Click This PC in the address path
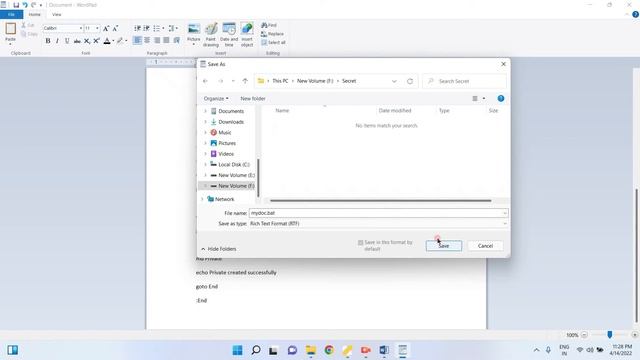Viewport: 640px width, 360px height. click(x=280, y=81)
